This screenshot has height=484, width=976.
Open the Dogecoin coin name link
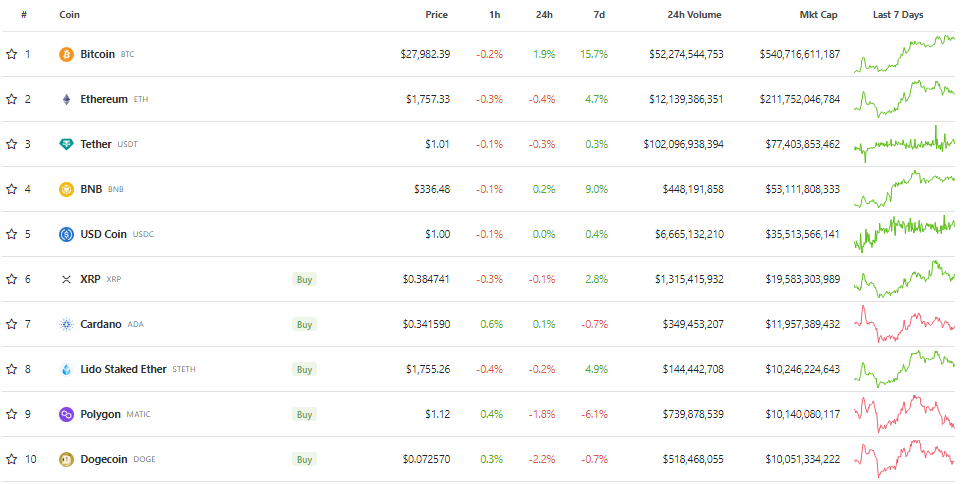[104, 459]
